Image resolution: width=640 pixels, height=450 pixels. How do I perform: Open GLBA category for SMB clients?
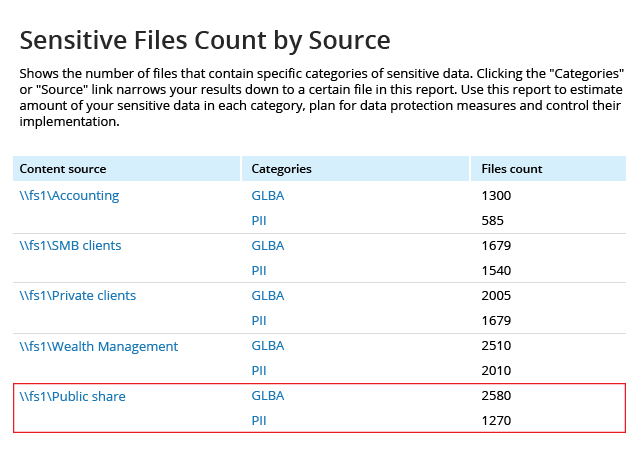tap(268, 246)
